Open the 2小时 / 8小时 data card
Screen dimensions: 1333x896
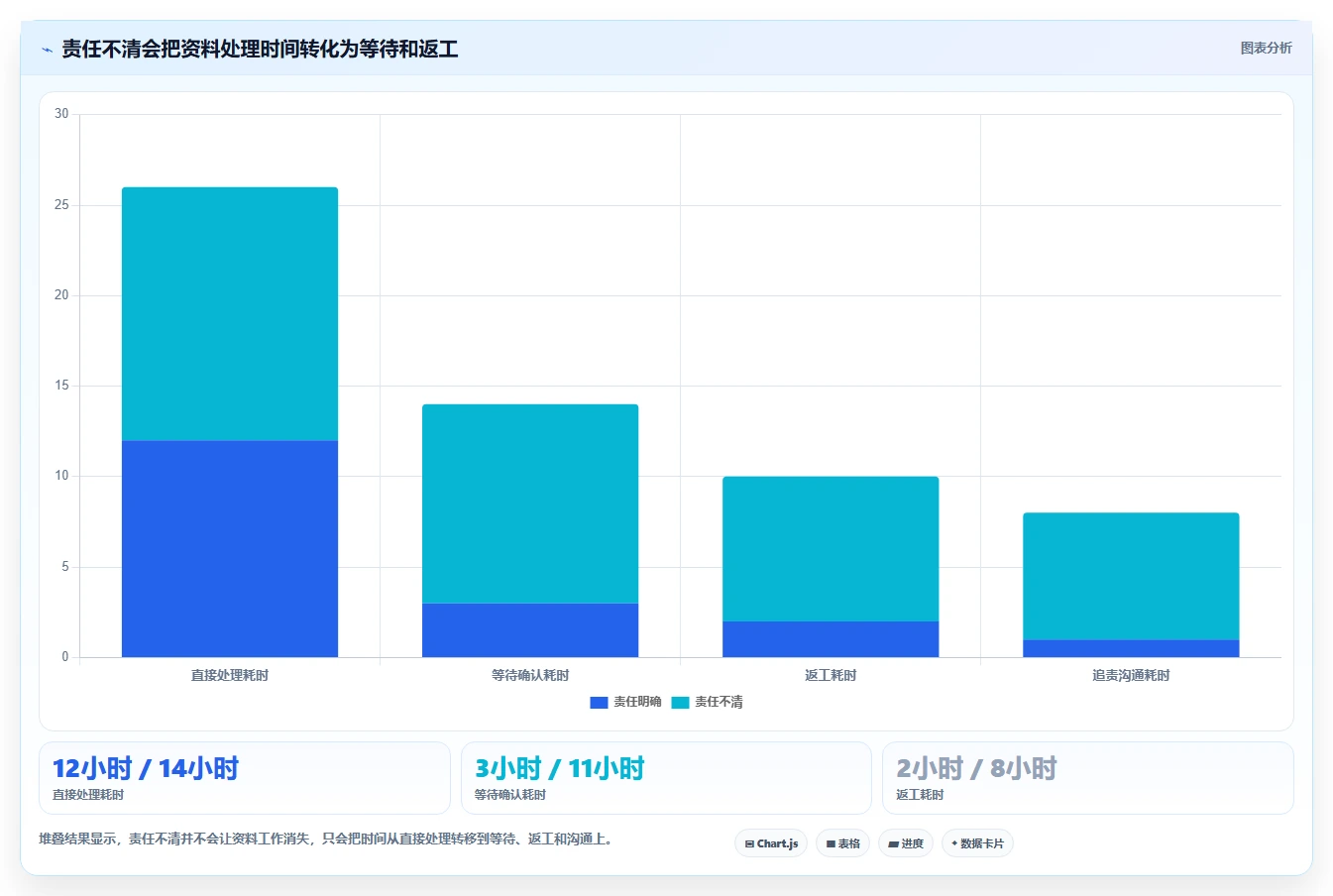1088,778
